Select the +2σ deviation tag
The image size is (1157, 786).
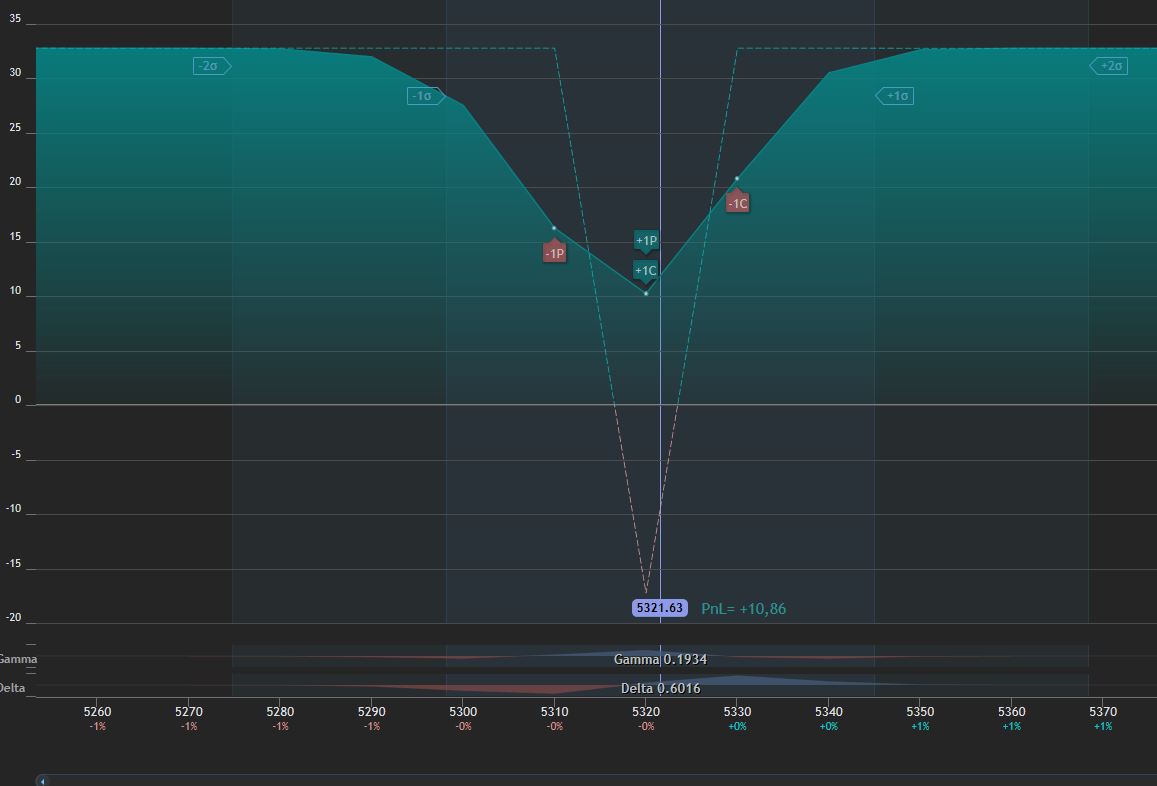click(x=1108, y=66)
